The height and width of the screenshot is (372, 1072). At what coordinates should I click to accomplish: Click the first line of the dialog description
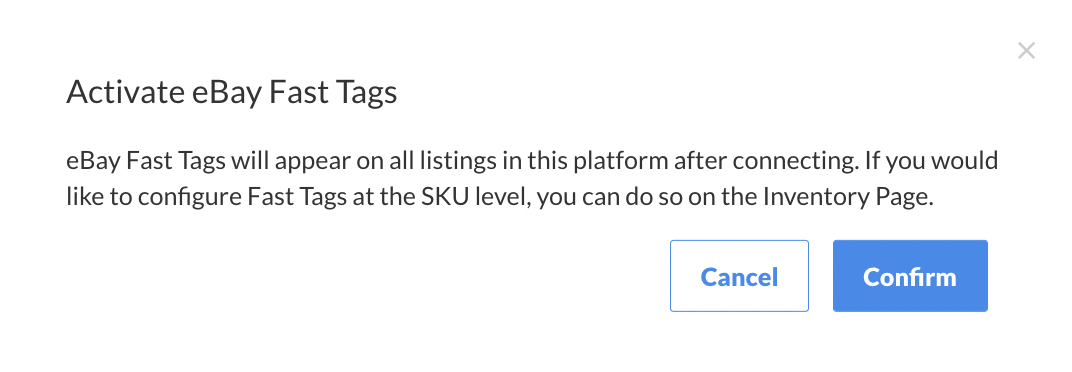point(533,161)
